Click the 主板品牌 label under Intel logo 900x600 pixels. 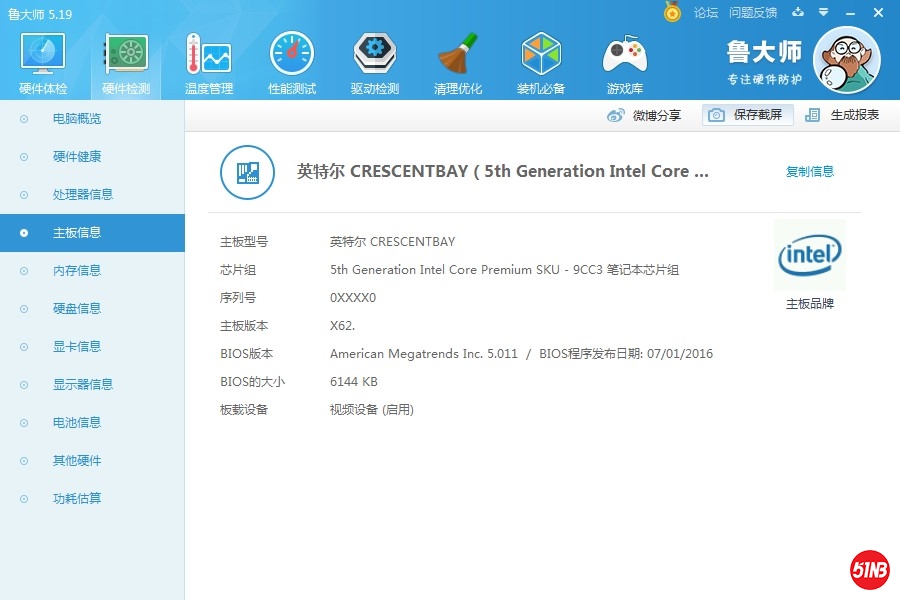(810, 304)
